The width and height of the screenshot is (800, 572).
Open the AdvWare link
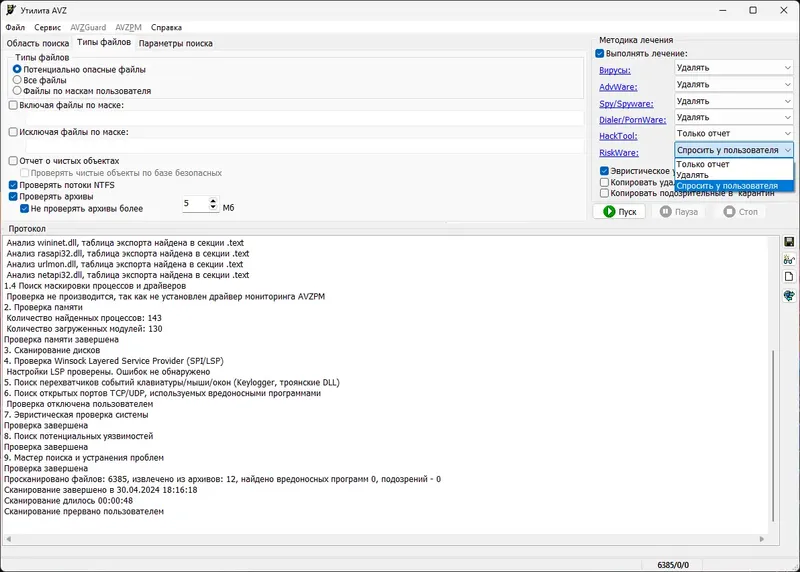coord(618,87)
